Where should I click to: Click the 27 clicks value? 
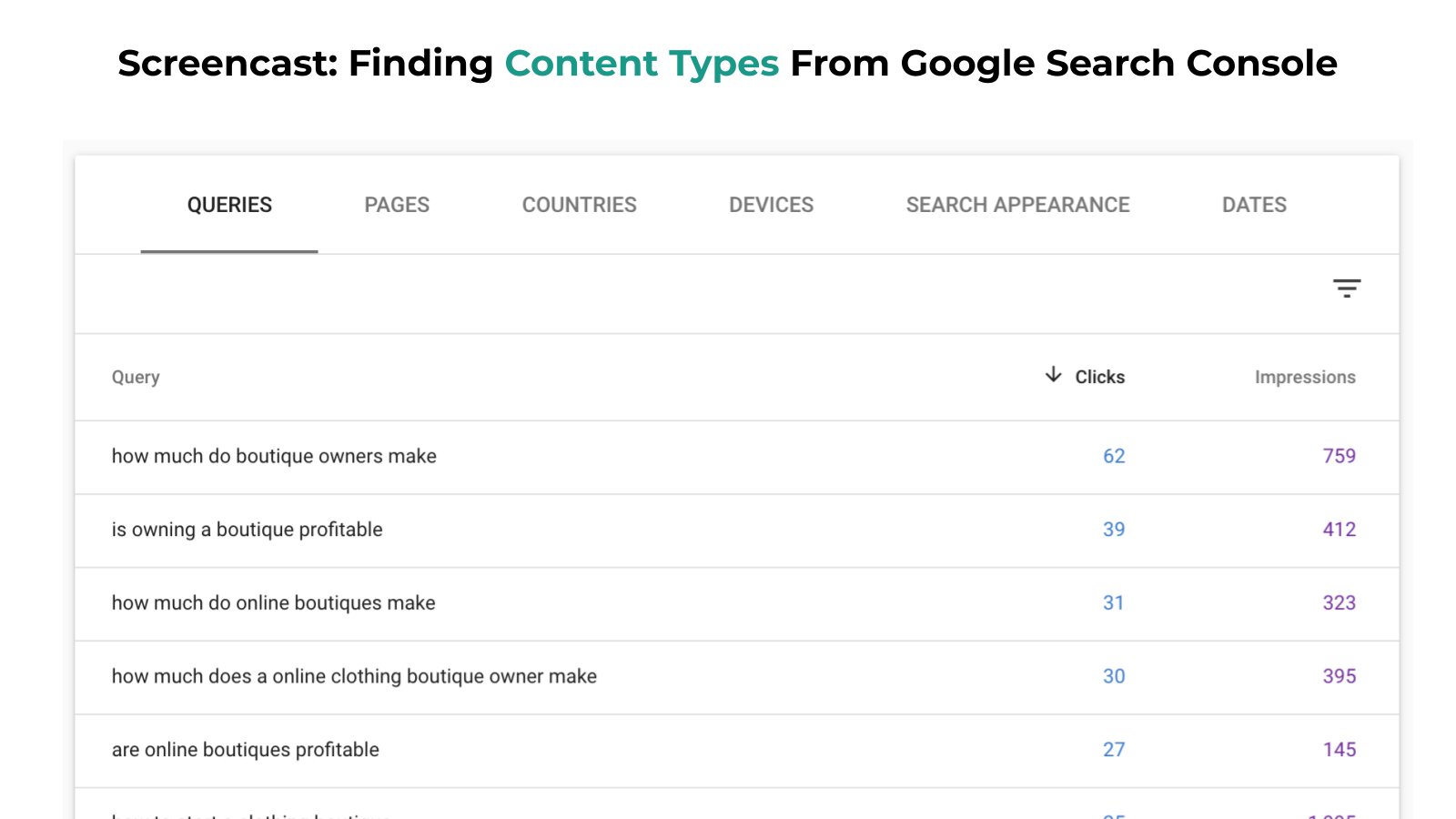(x=1114, y=750)
